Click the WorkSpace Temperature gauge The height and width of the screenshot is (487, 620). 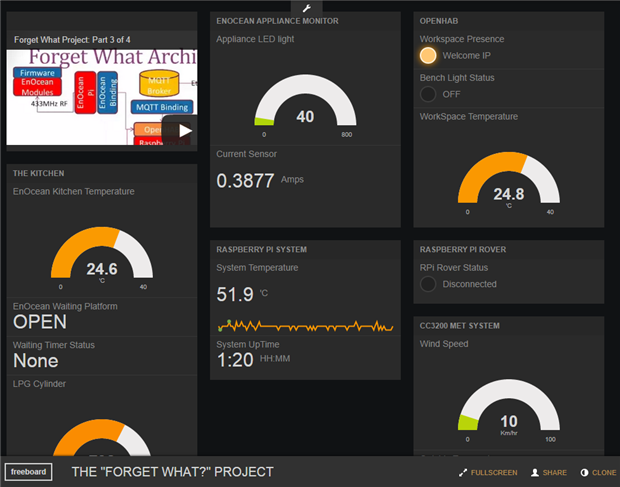coord(509,183)
